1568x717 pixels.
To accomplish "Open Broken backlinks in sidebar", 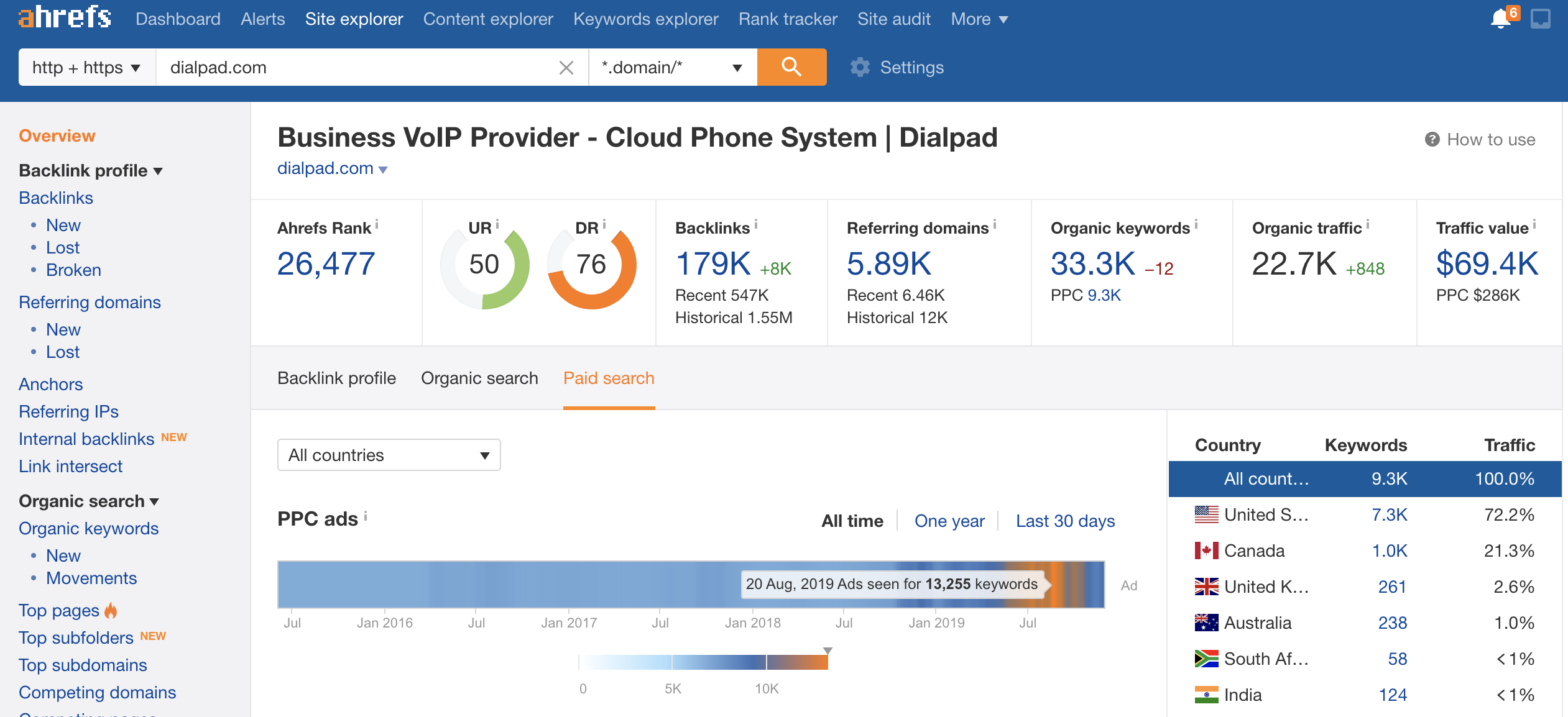I will pyautogui.click(x=73, y=270).
